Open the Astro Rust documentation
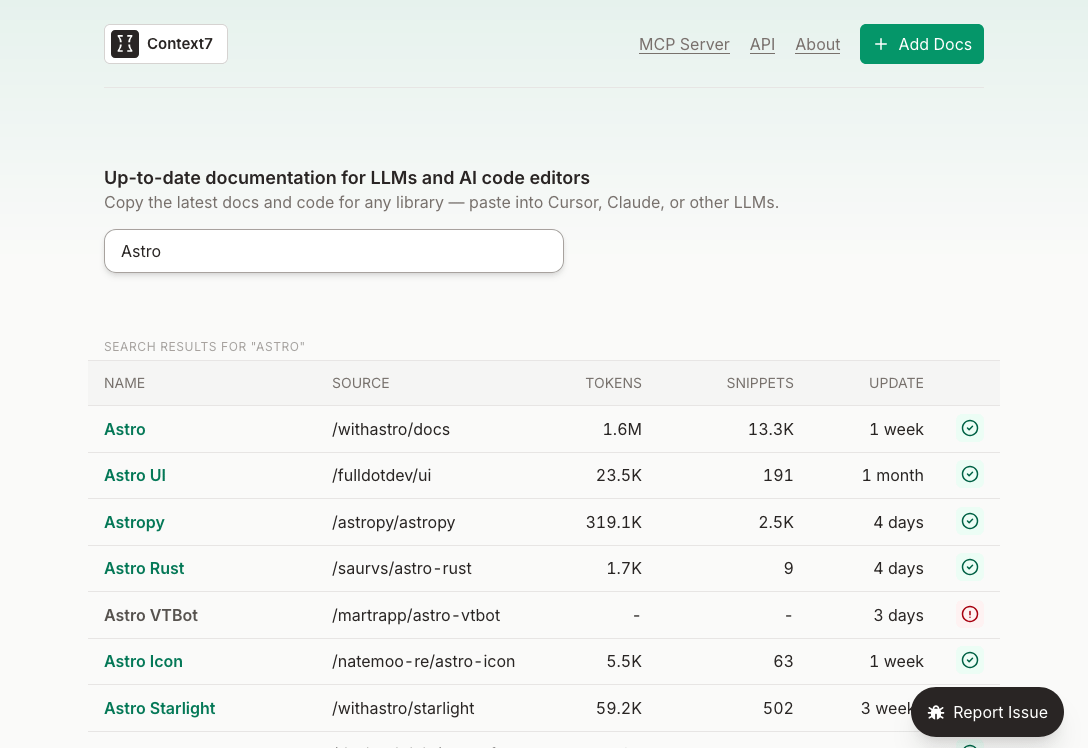 click(144, 568)
